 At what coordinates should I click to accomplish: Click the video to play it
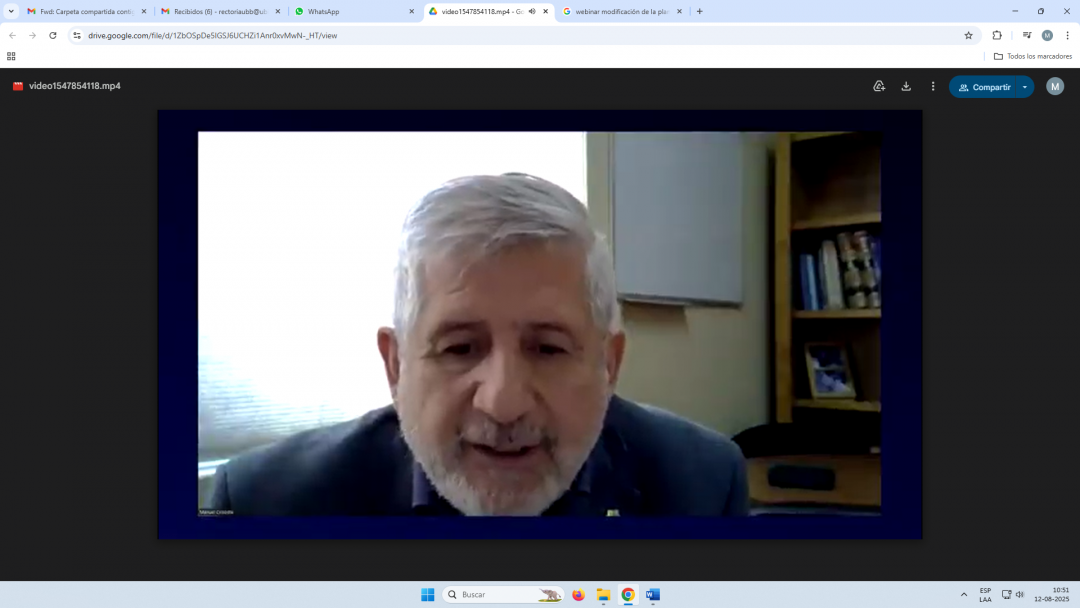(539, 324)
